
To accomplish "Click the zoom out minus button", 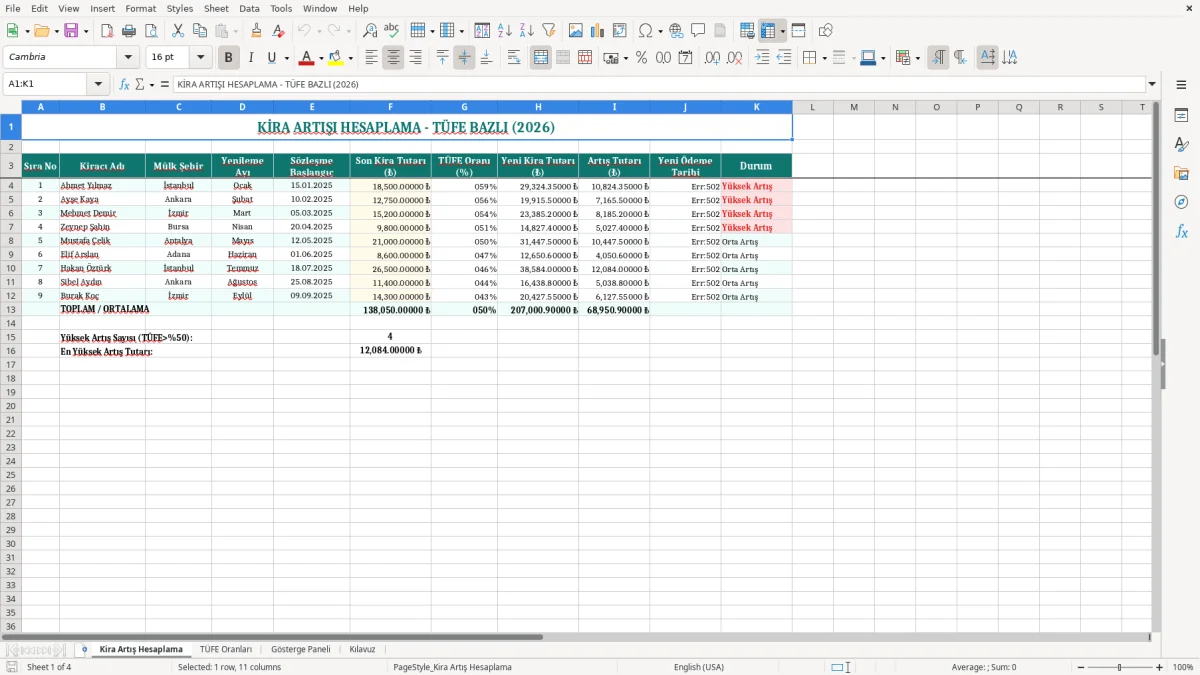I will [x=1080, y=667].
